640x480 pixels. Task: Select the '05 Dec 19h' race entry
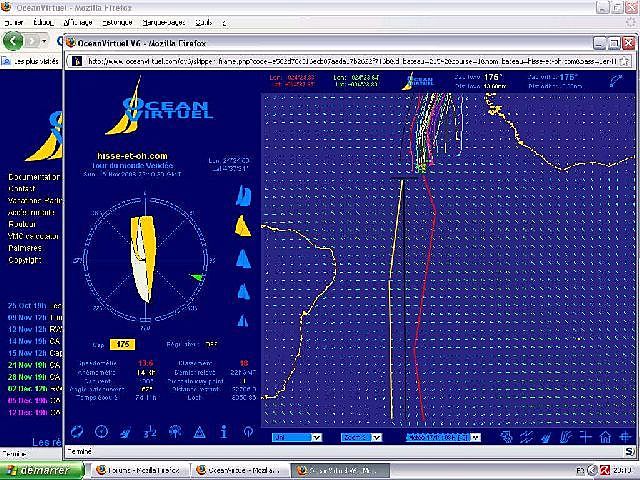coord(34,400)
